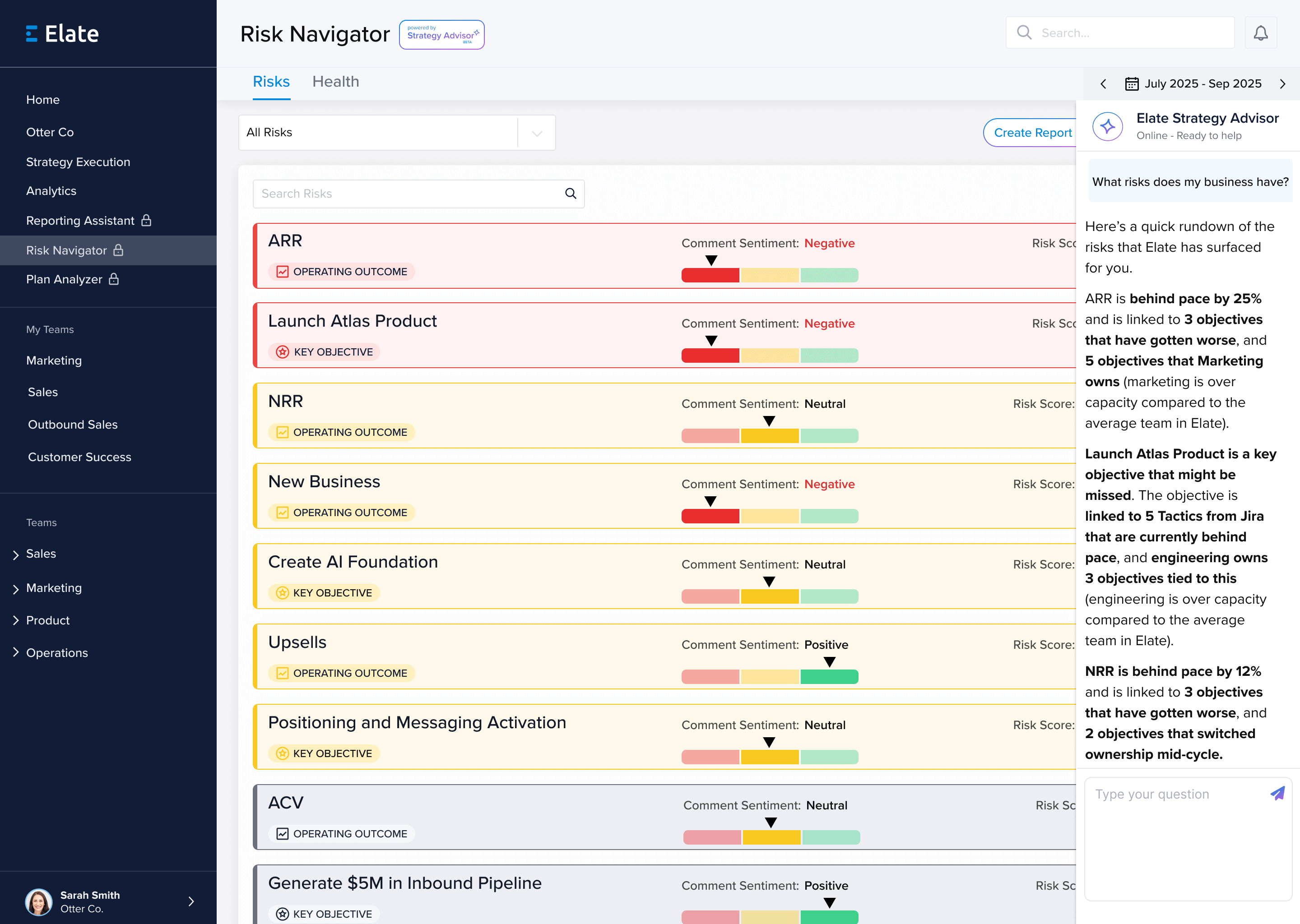Screen dimensions: 1300x924
Task: Click the Create Report button
Action: pyautogui.click(x=1032, y=133)
